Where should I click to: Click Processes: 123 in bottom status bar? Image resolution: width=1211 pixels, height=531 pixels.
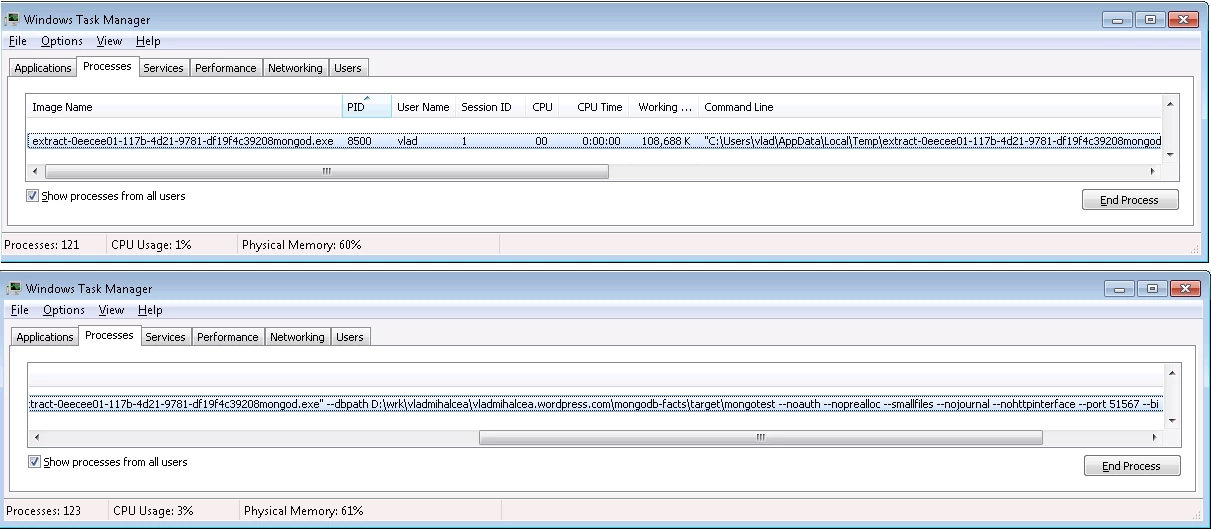(44, 511)
